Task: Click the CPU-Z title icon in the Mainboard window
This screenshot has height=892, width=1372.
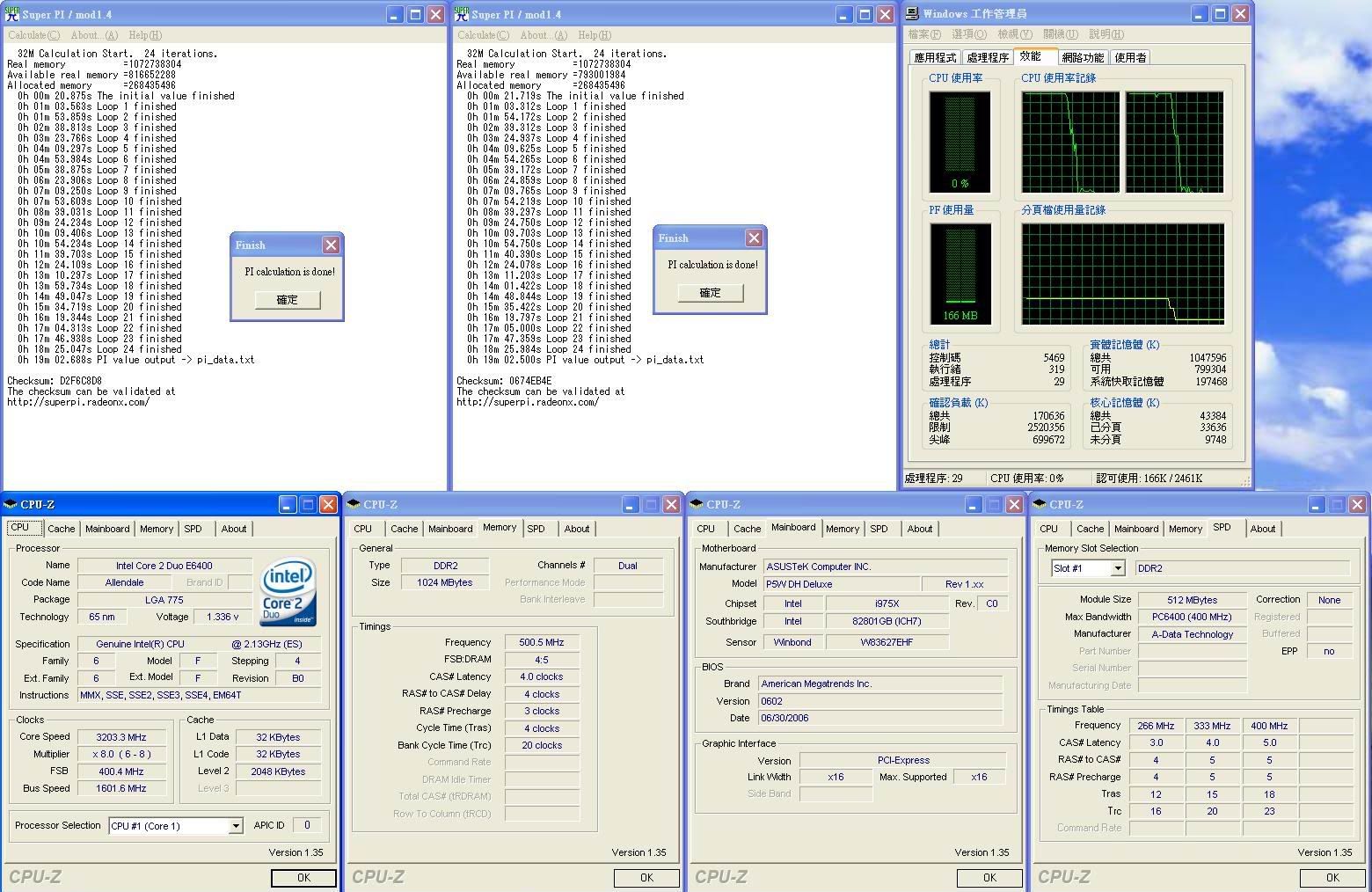Action: point(697,504)
